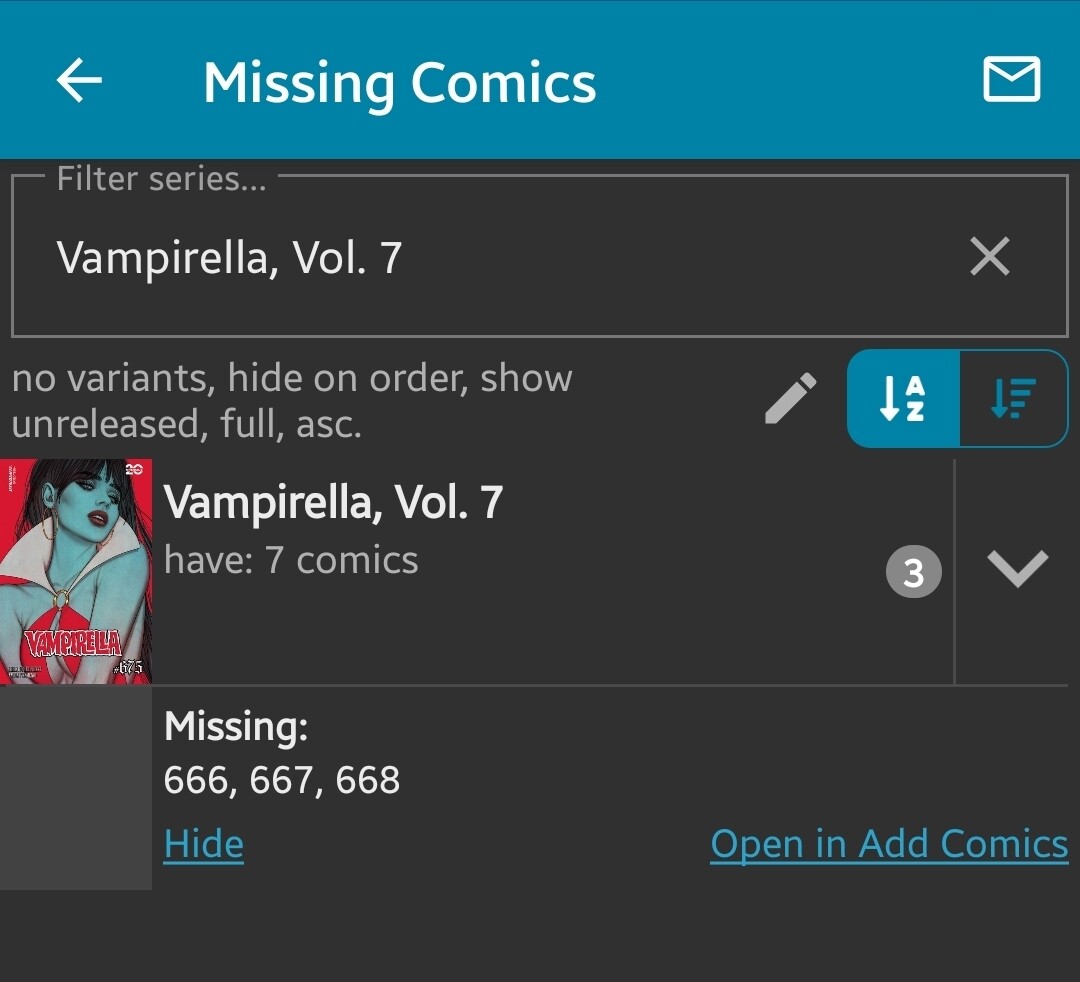Tap the 'Filter series...' field label
The height and width of the screenshot is (982, 1080).
point(162,179)
